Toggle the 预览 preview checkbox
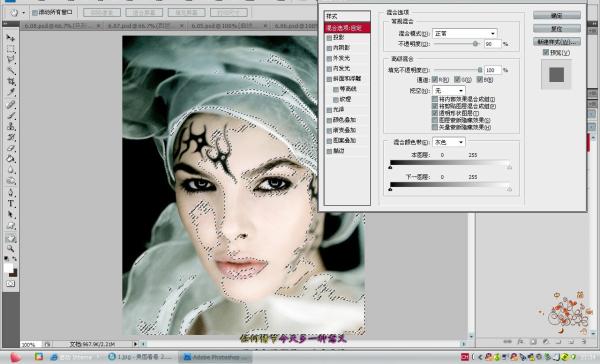 pos(546,52)
